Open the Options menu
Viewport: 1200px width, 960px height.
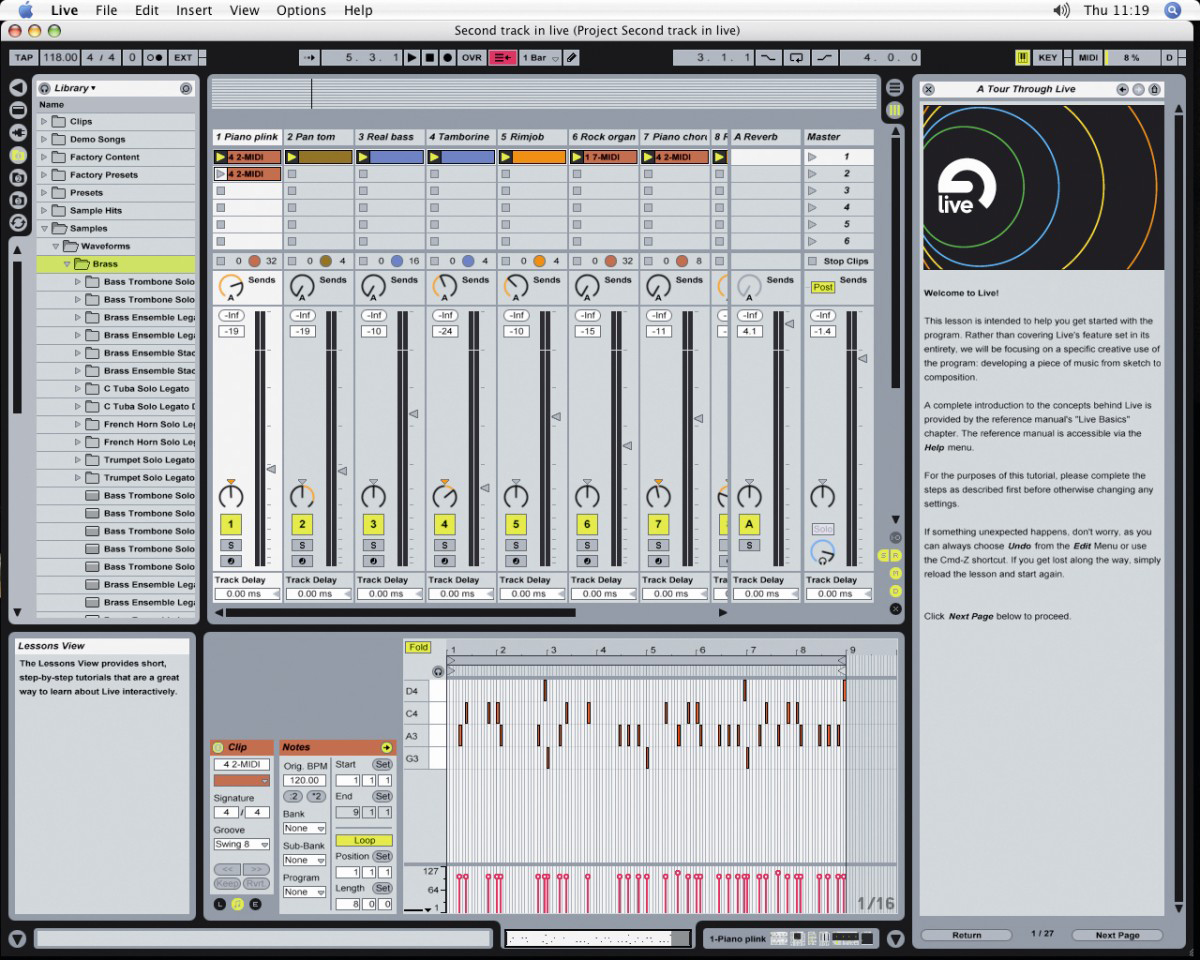pyautogui.click(x=301, y=10)
